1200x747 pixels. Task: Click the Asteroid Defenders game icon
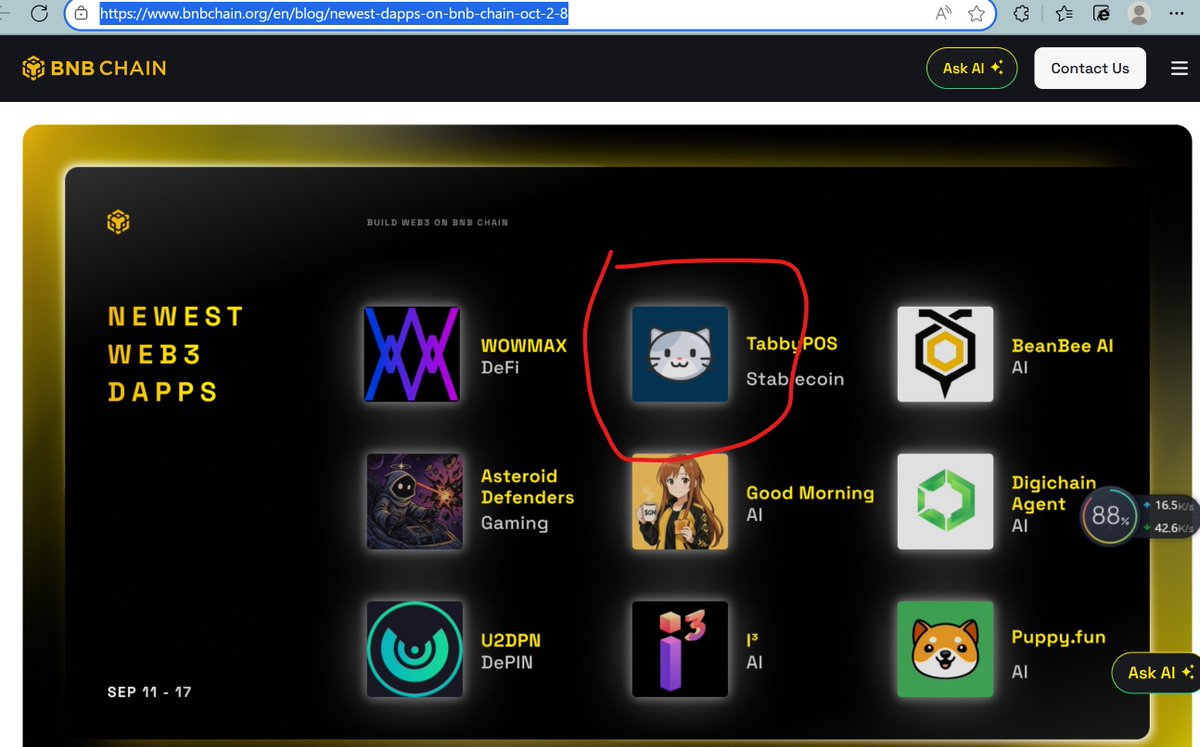[414, 502]
